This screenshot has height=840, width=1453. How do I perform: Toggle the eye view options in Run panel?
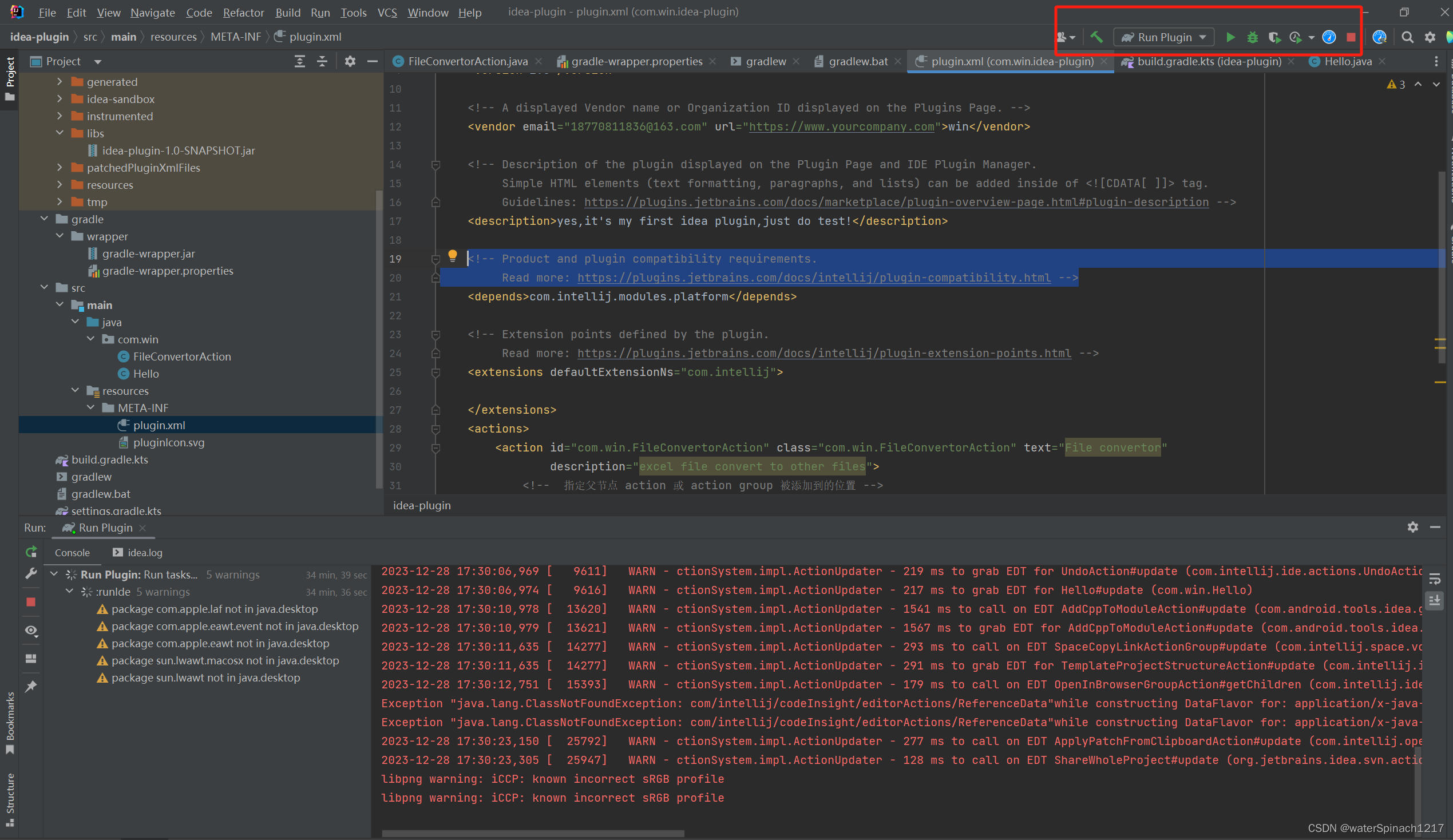(x=31, y=630)
